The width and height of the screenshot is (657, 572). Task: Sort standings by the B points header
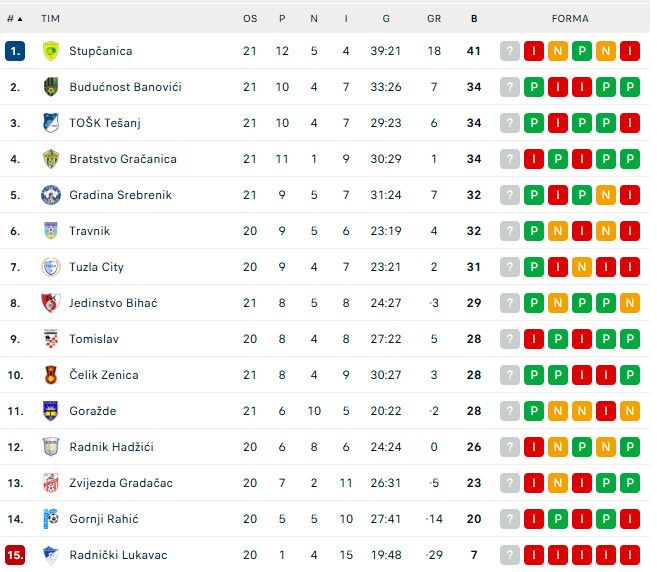[x=474, y=19]
